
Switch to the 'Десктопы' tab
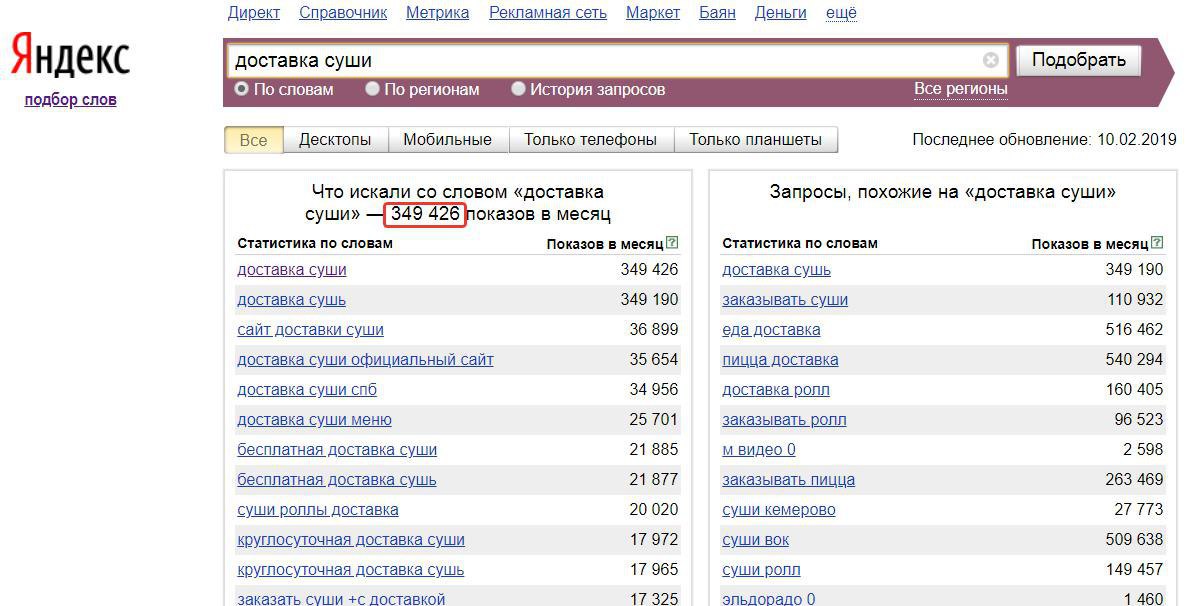click(335, 140)
